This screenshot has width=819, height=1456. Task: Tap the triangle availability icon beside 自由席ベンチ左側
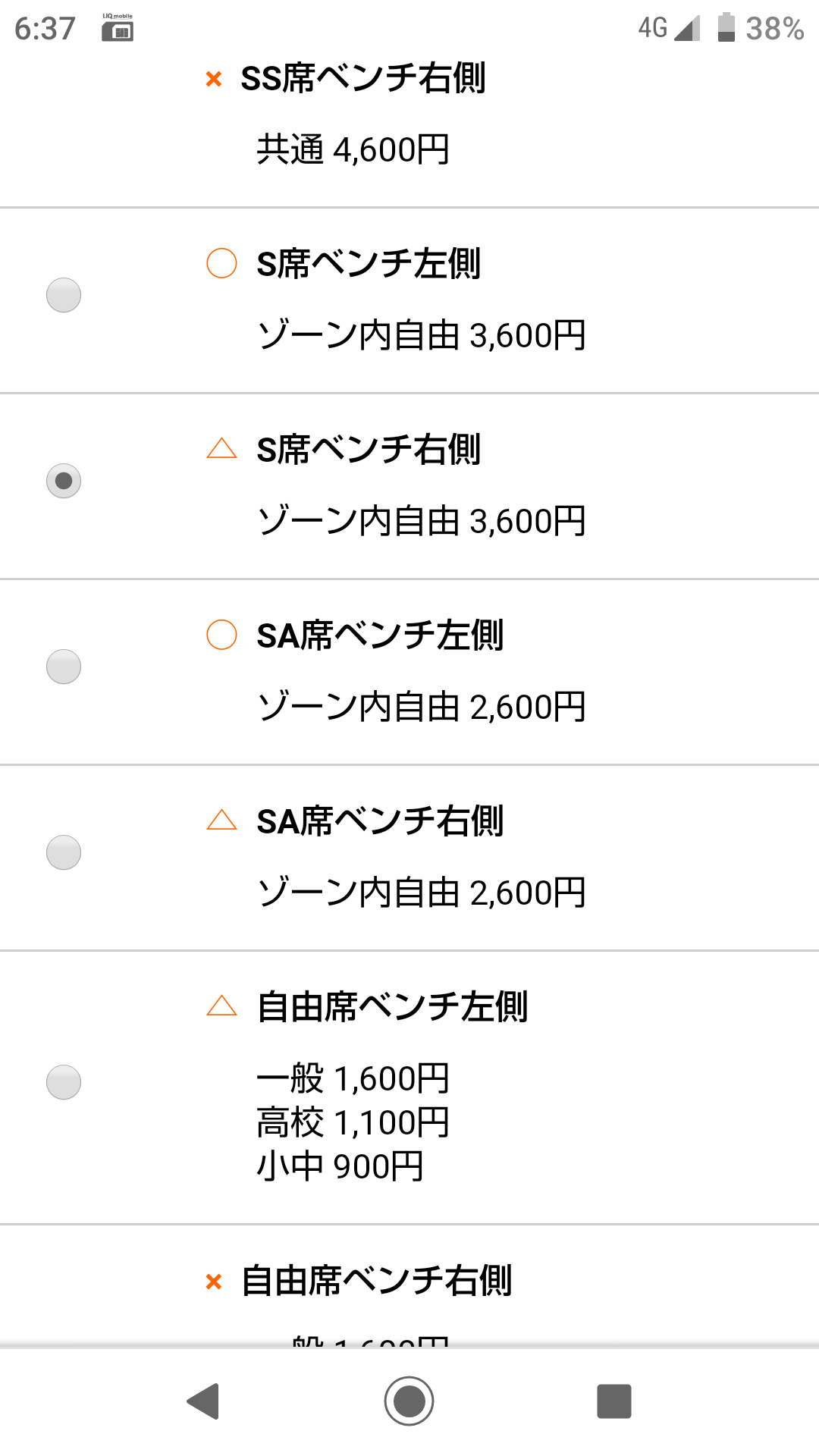tap(221, 1006)
